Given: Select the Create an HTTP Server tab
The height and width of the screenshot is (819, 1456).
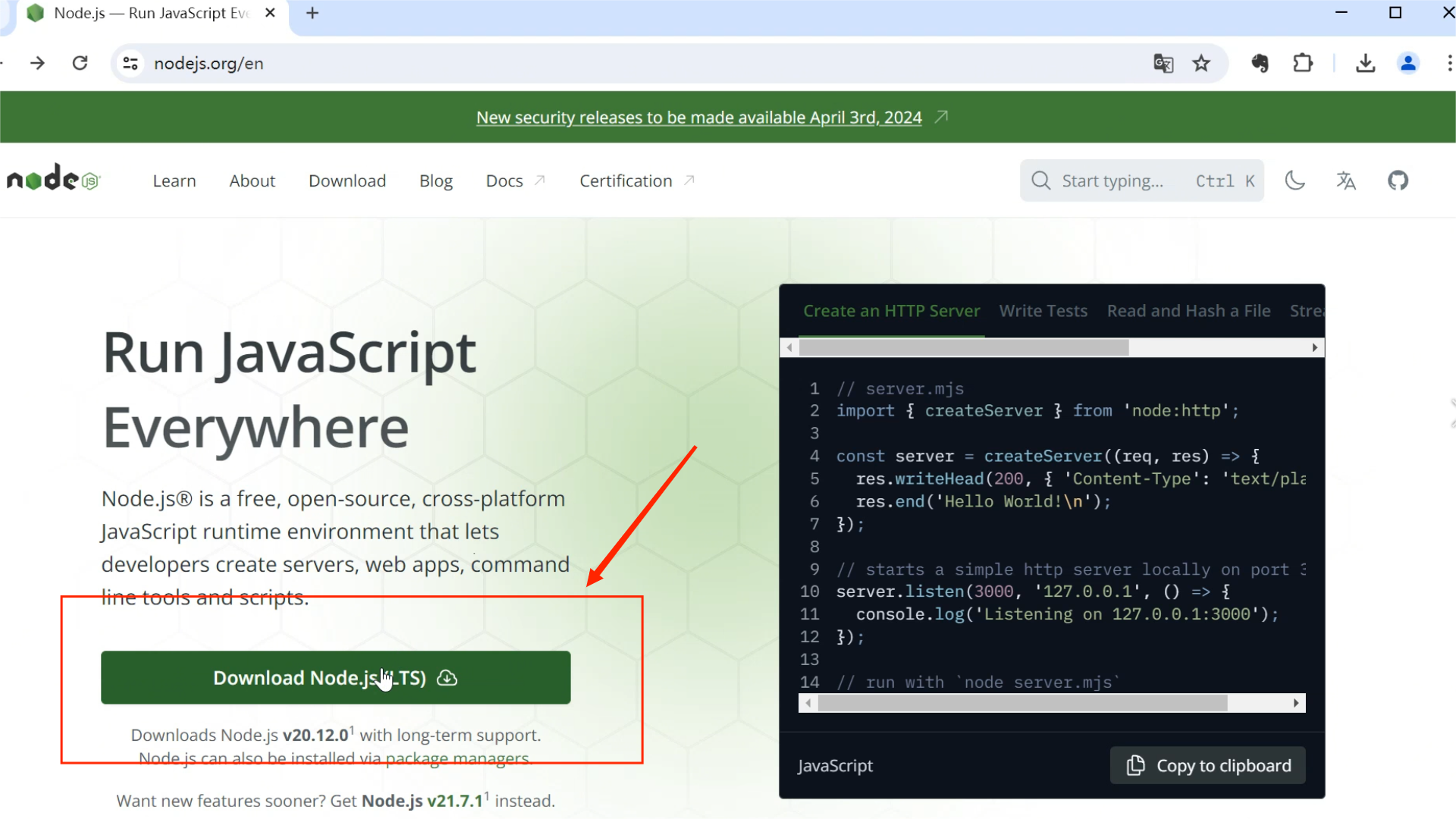Looking at the screenshot, I should coord(891,311).
